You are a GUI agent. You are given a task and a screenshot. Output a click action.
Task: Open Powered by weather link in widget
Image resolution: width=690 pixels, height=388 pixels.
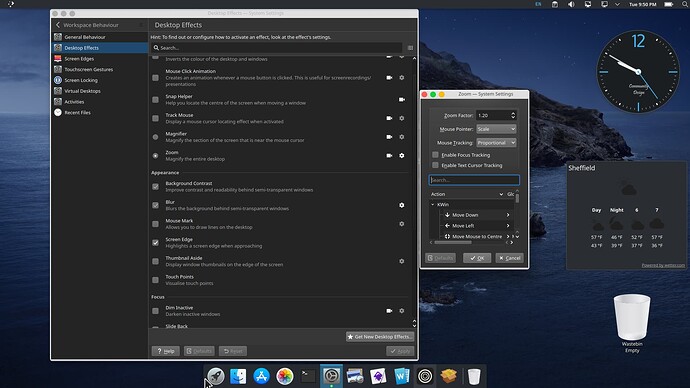coord(663,265)
